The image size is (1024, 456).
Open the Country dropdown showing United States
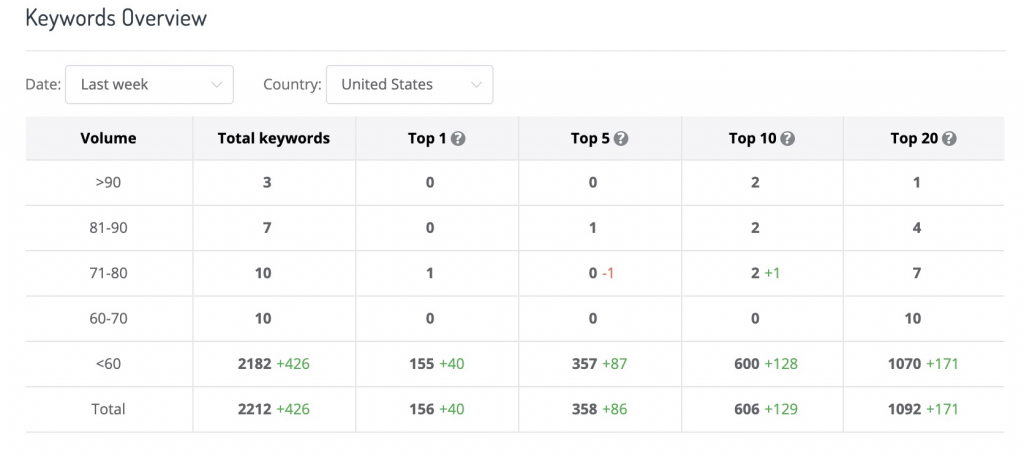[409, 84]
